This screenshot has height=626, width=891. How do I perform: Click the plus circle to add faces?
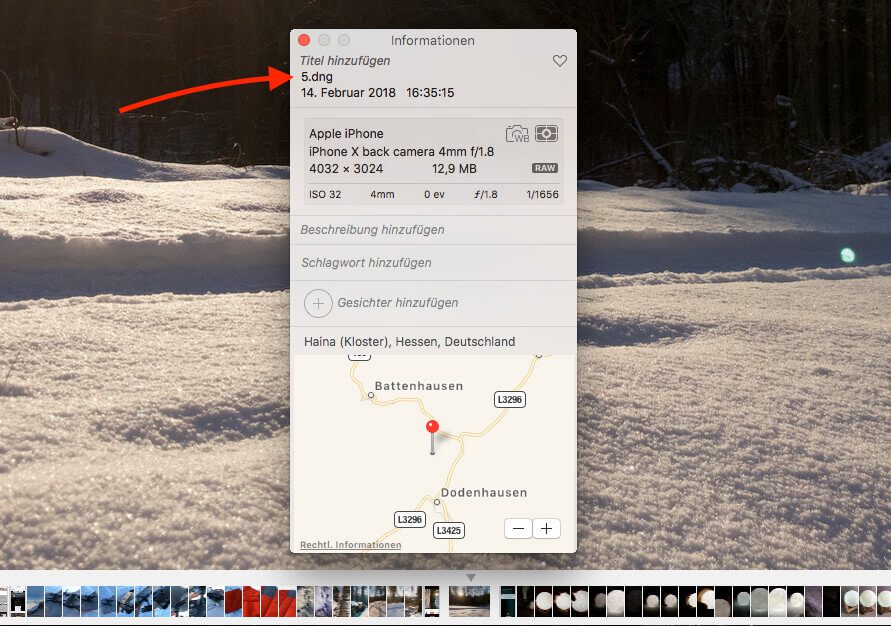[x=317, y=302]
